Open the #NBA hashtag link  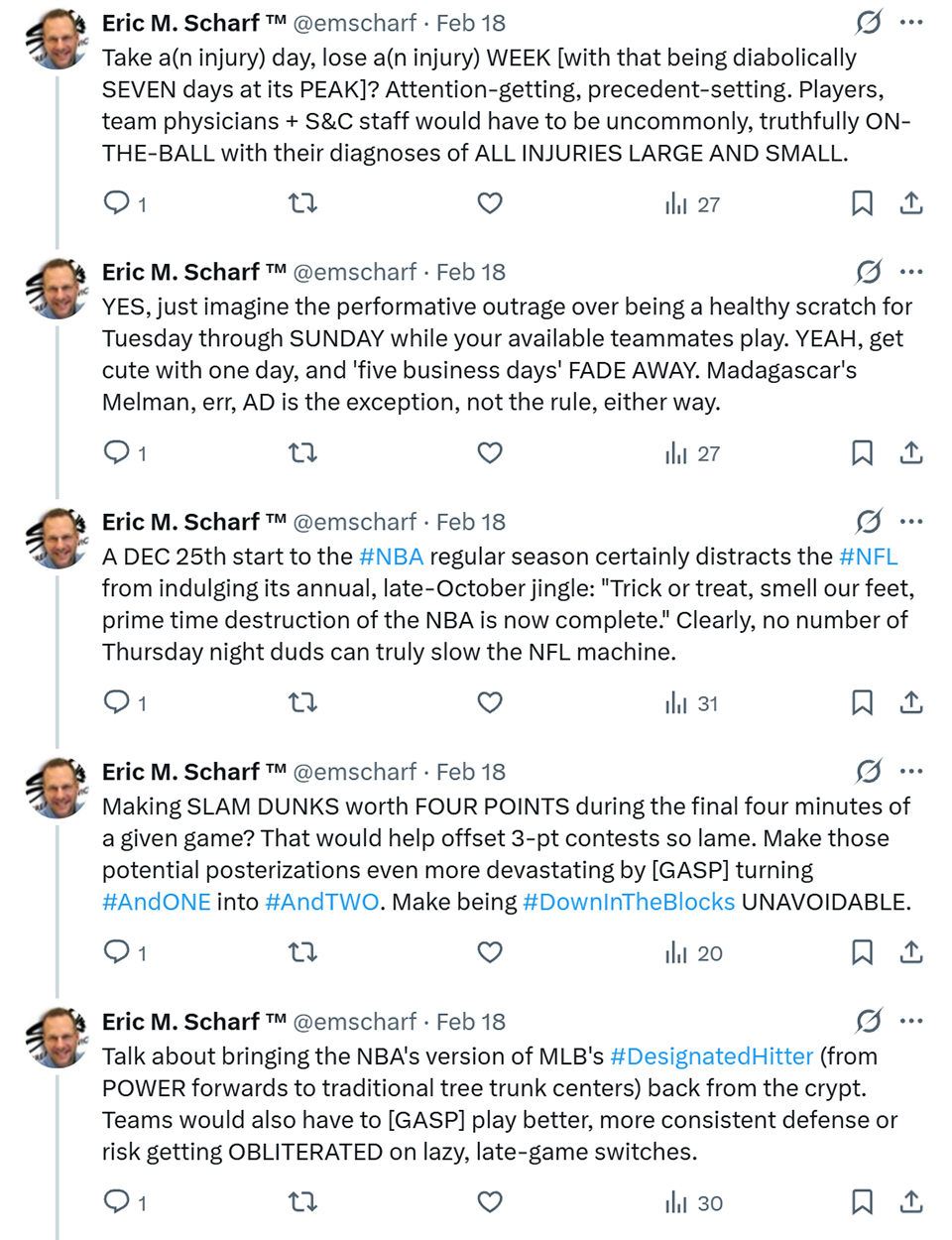tap(391, 557)
